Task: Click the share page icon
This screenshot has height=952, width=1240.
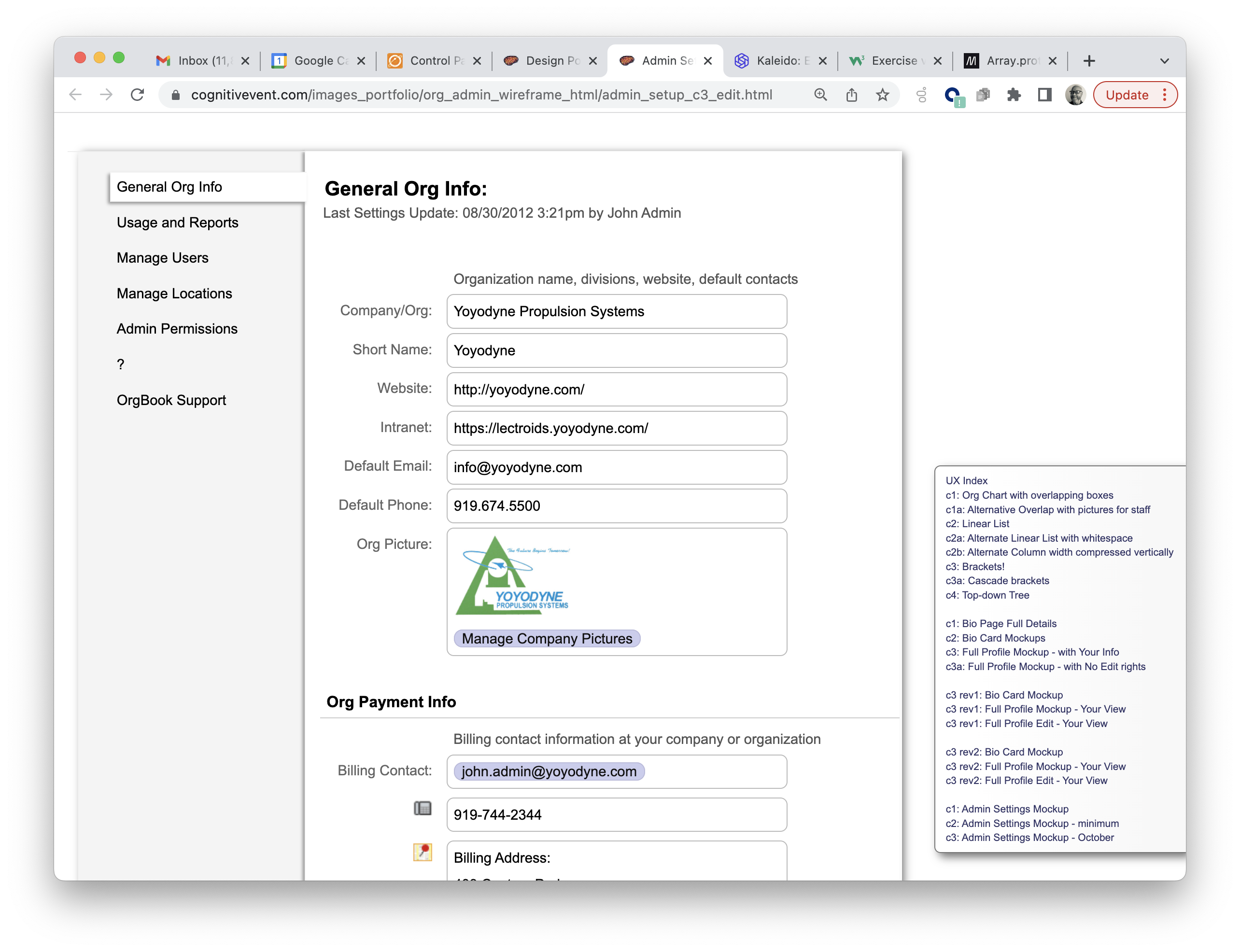Action: (x=851, y=95)
